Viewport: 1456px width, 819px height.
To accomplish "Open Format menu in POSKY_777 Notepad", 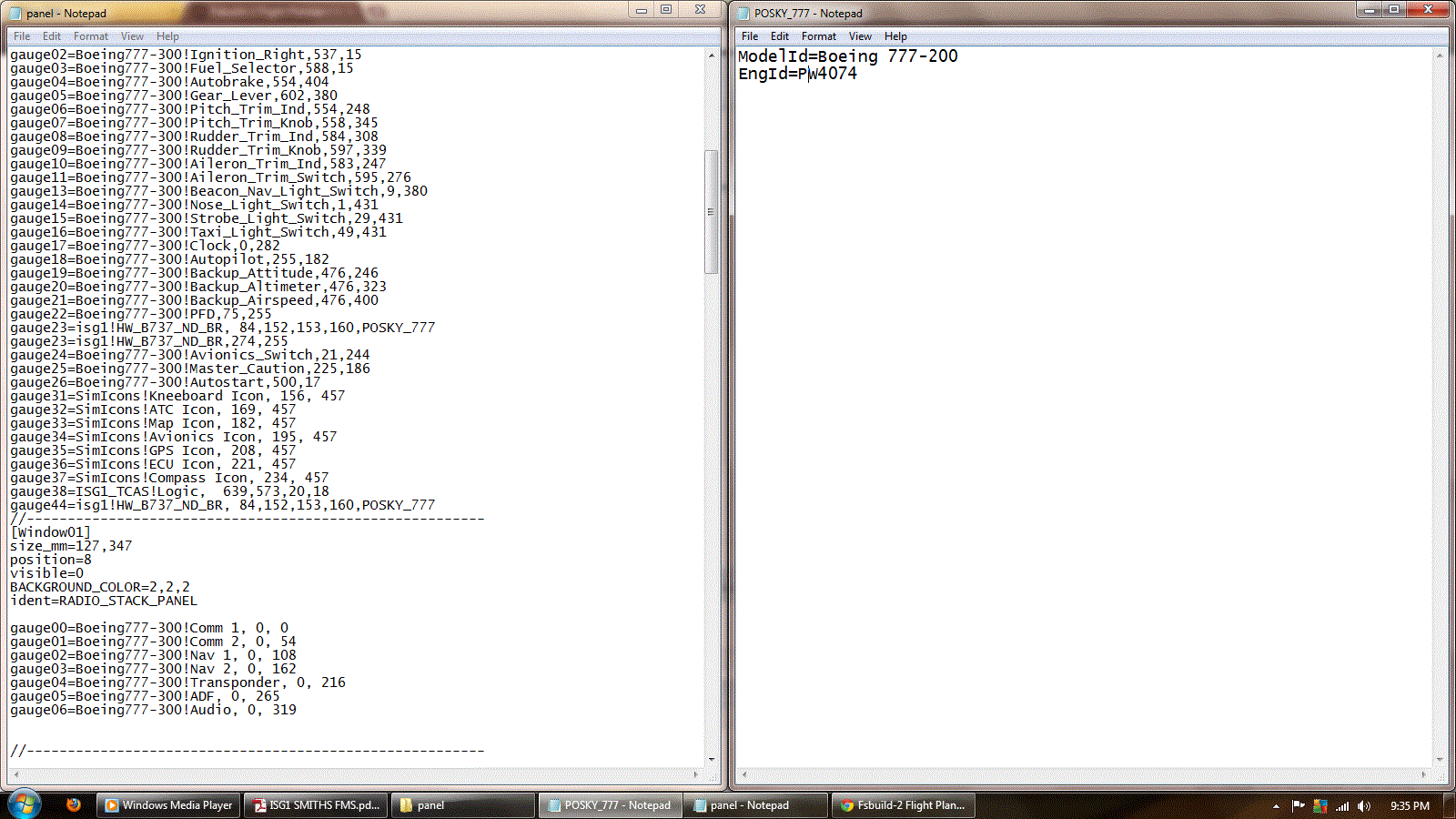I will pos(819,36).
